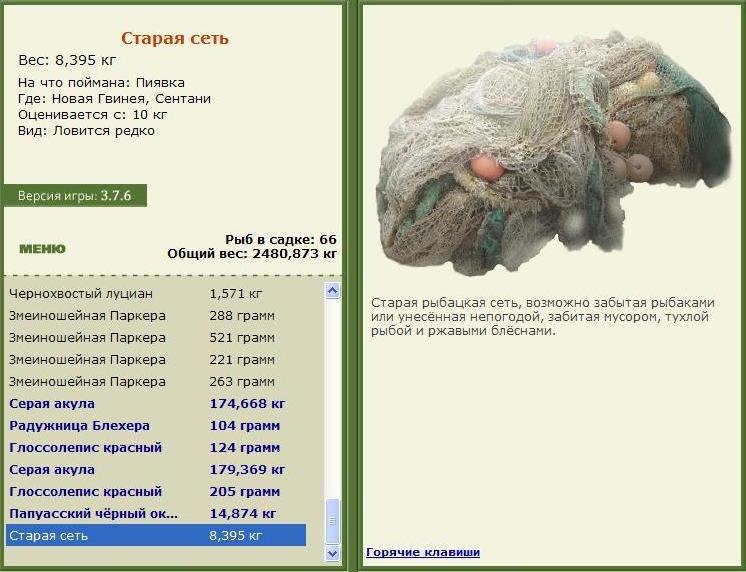Image resolution: width=746 pixels, height=572 pixels.
Task: Select Змеиношейная Паркера 521 грамм row
Action: pos(156,337)
